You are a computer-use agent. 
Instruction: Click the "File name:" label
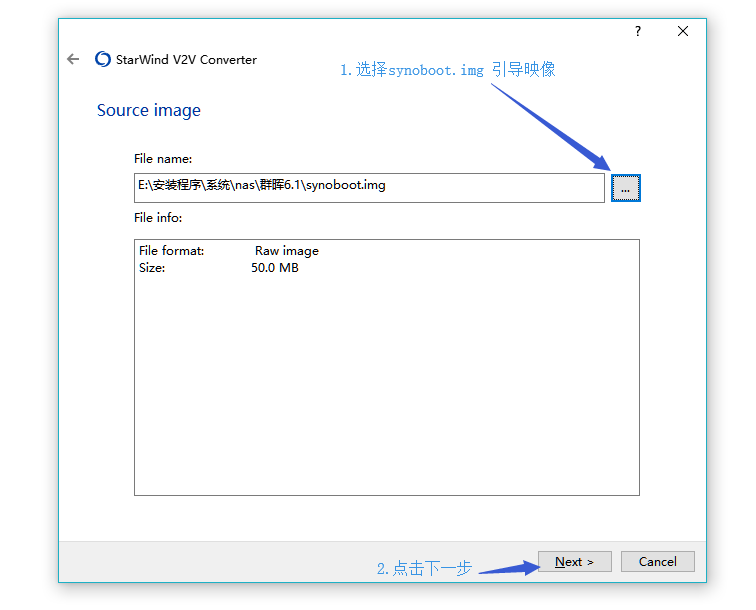(x=163, y=159)
